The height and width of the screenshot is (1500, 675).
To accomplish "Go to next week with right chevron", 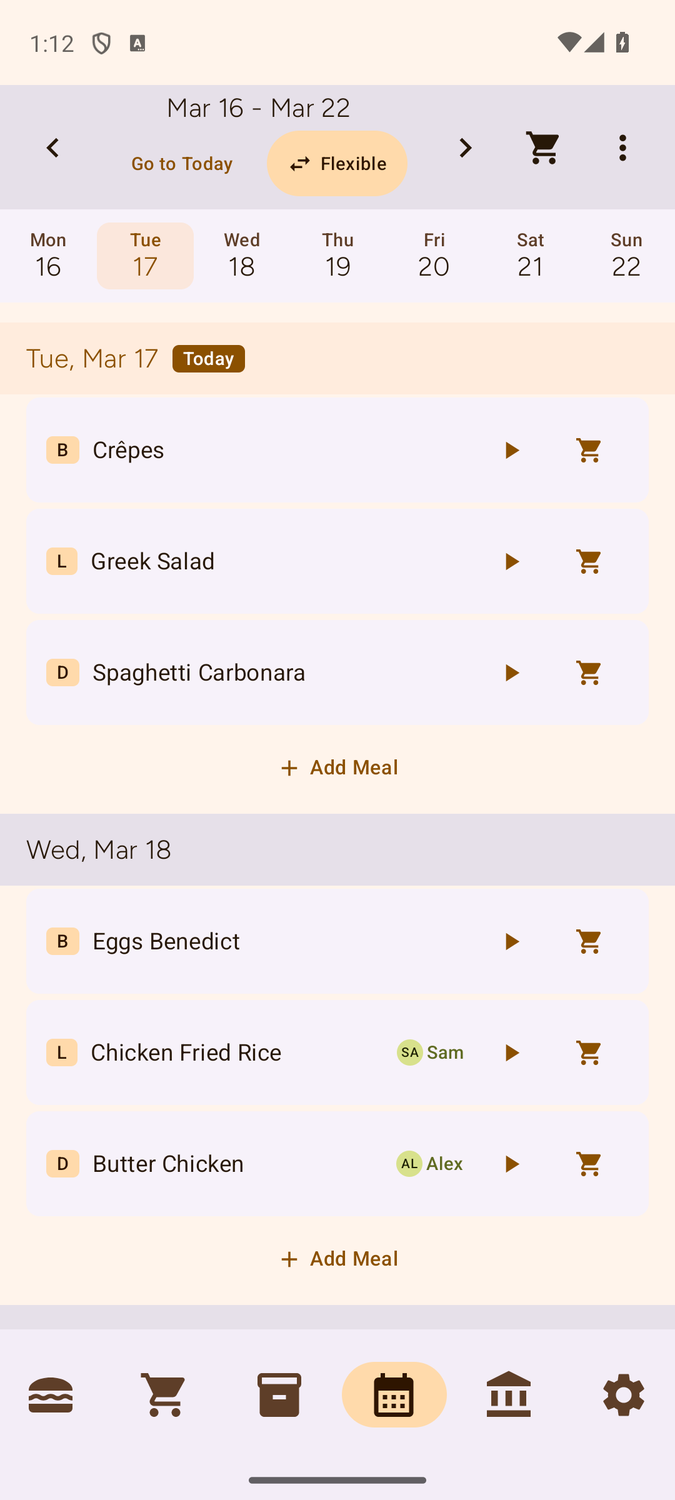I will pyautogui.click(x=465, y=147).
